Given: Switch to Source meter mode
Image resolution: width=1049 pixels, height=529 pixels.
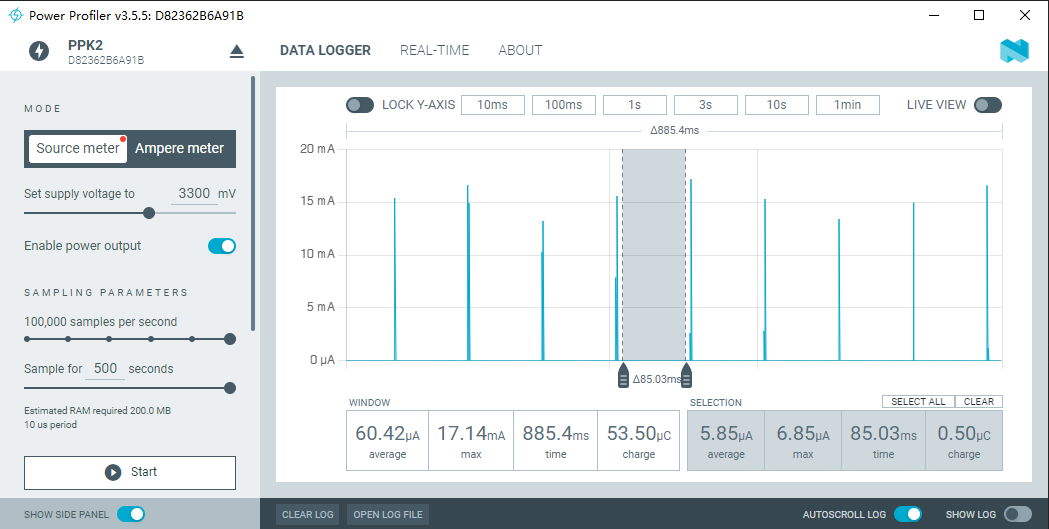Looking at the screenshot, I should click(78, 148).
